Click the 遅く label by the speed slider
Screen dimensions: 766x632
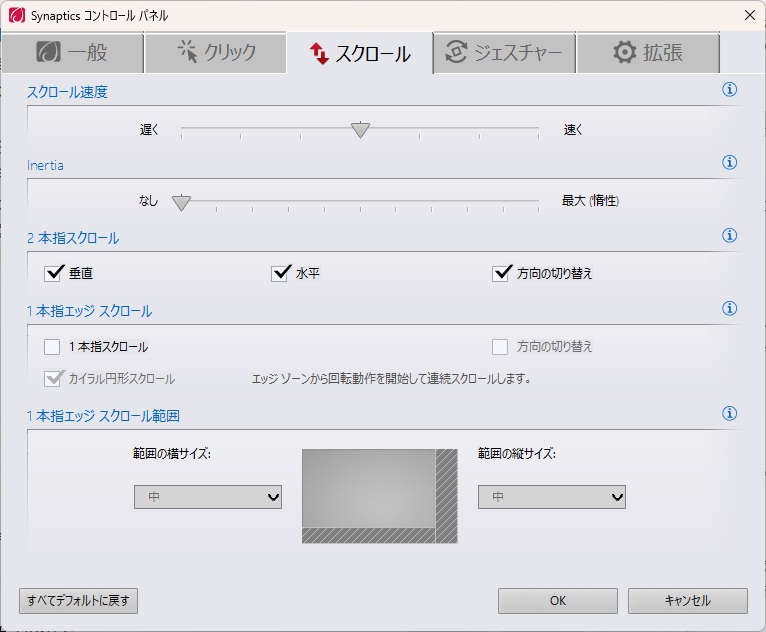149,130
